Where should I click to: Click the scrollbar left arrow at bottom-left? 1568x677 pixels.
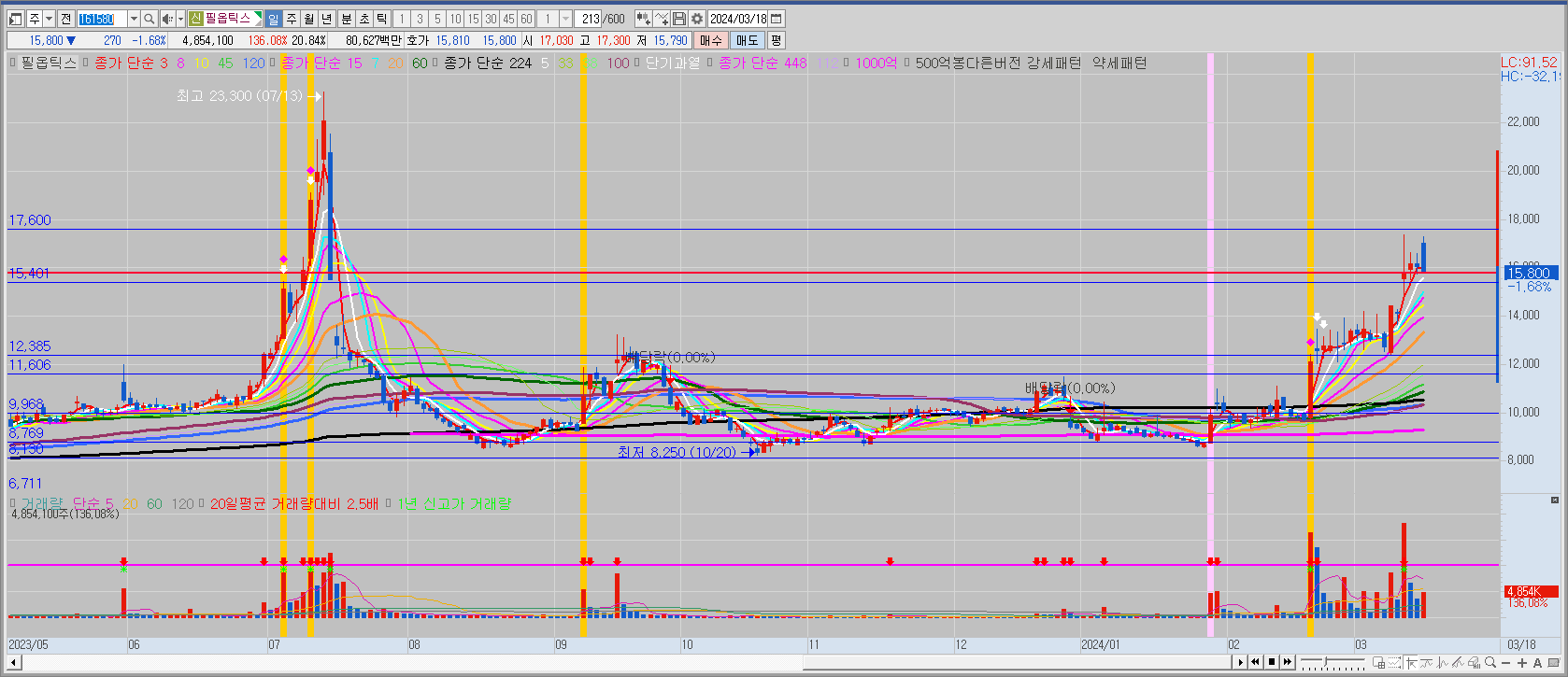[14, 662]
